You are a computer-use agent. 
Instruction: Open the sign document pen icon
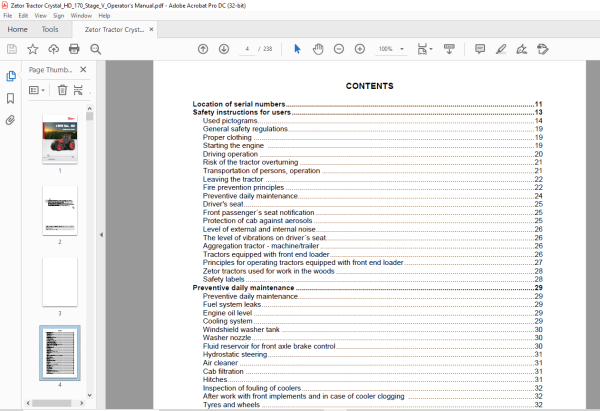pyautogui.click(x=522, y=49)
